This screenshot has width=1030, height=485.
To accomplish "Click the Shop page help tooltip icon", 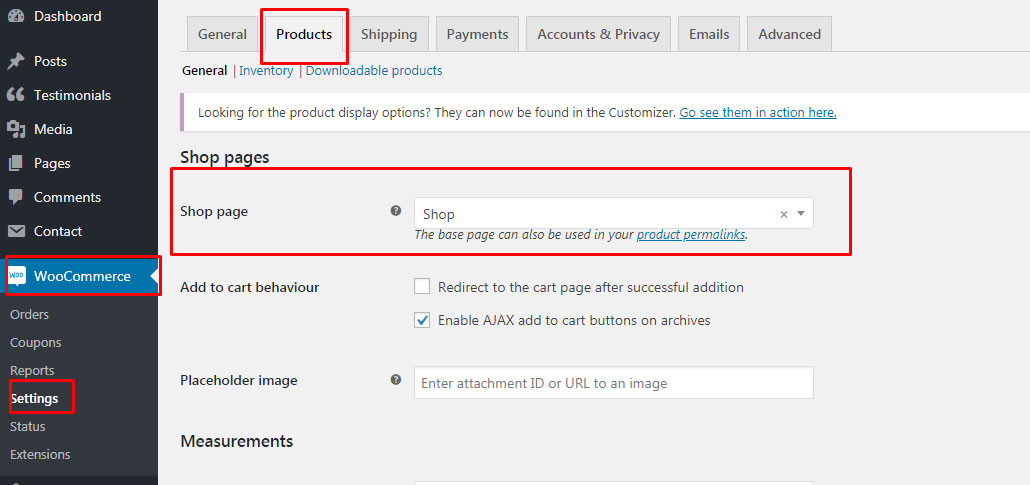I will 395,211.
